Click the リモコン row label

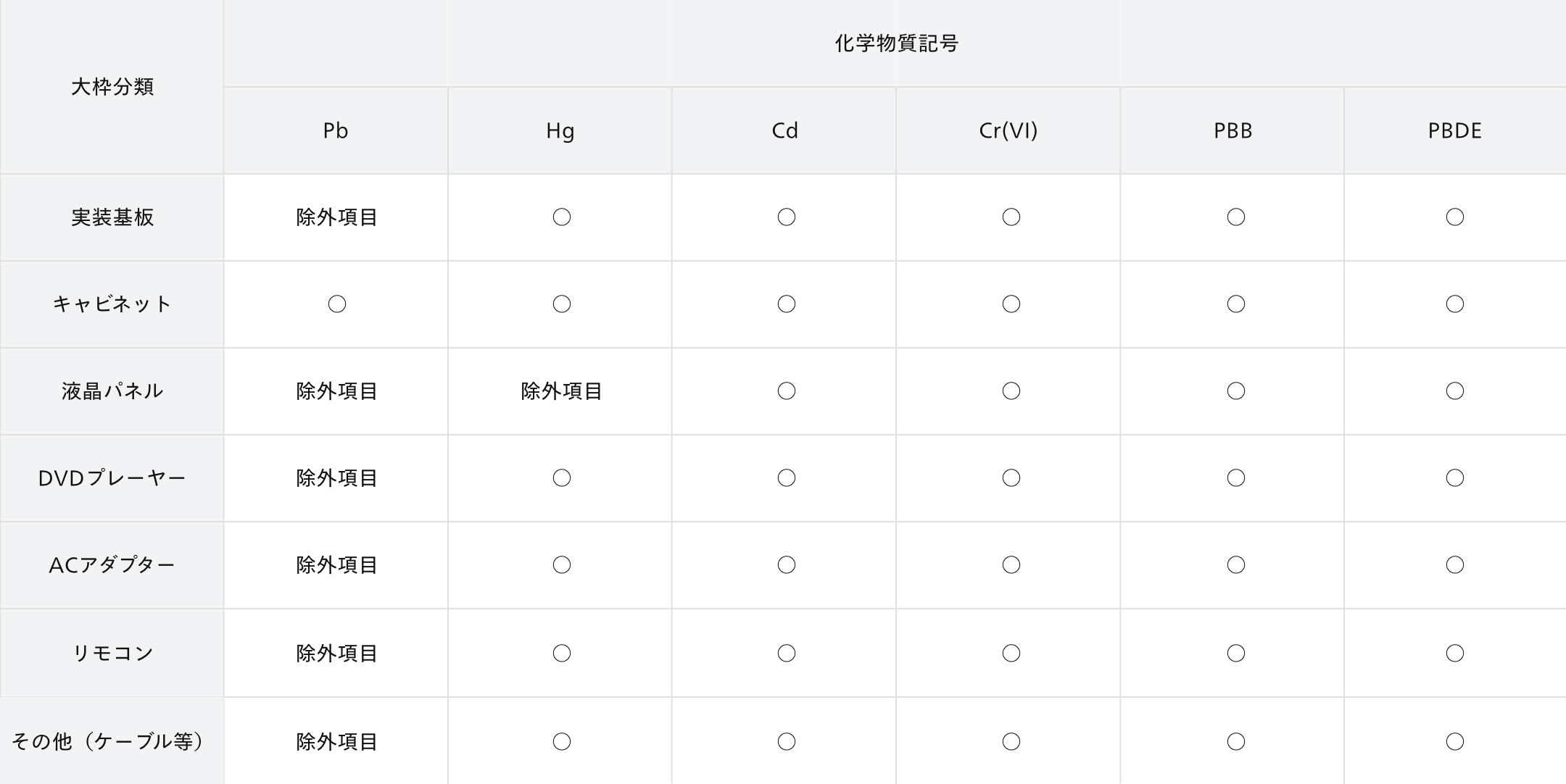112,653
